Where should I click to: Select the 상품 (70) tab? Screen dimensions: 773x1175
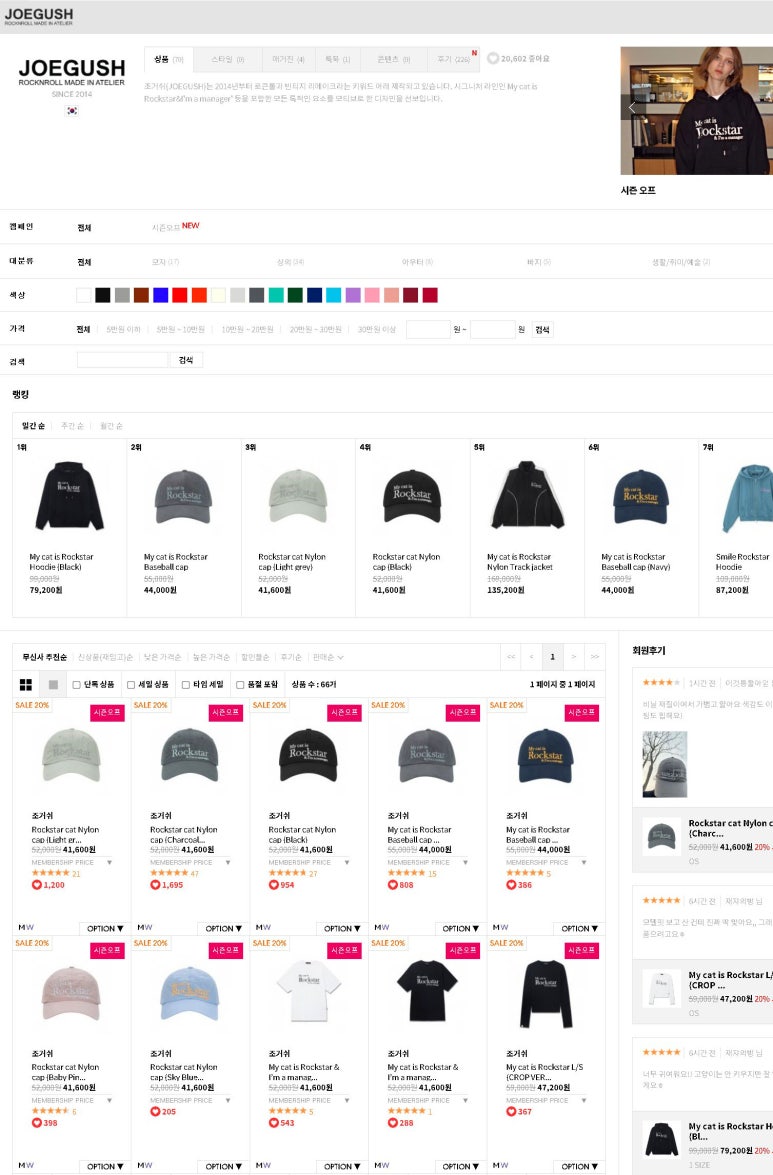pos(169,59)
